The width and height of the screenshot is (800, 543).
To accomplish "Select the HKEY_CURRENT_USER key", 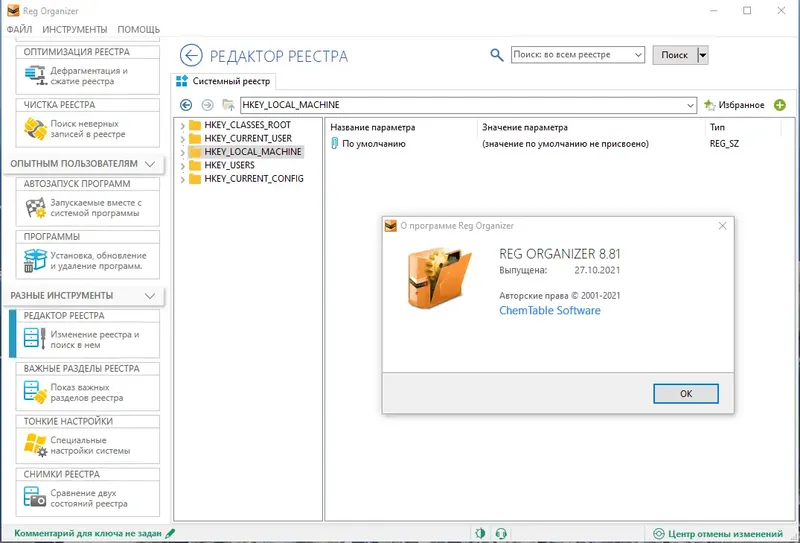I will (x=248, y=138).
